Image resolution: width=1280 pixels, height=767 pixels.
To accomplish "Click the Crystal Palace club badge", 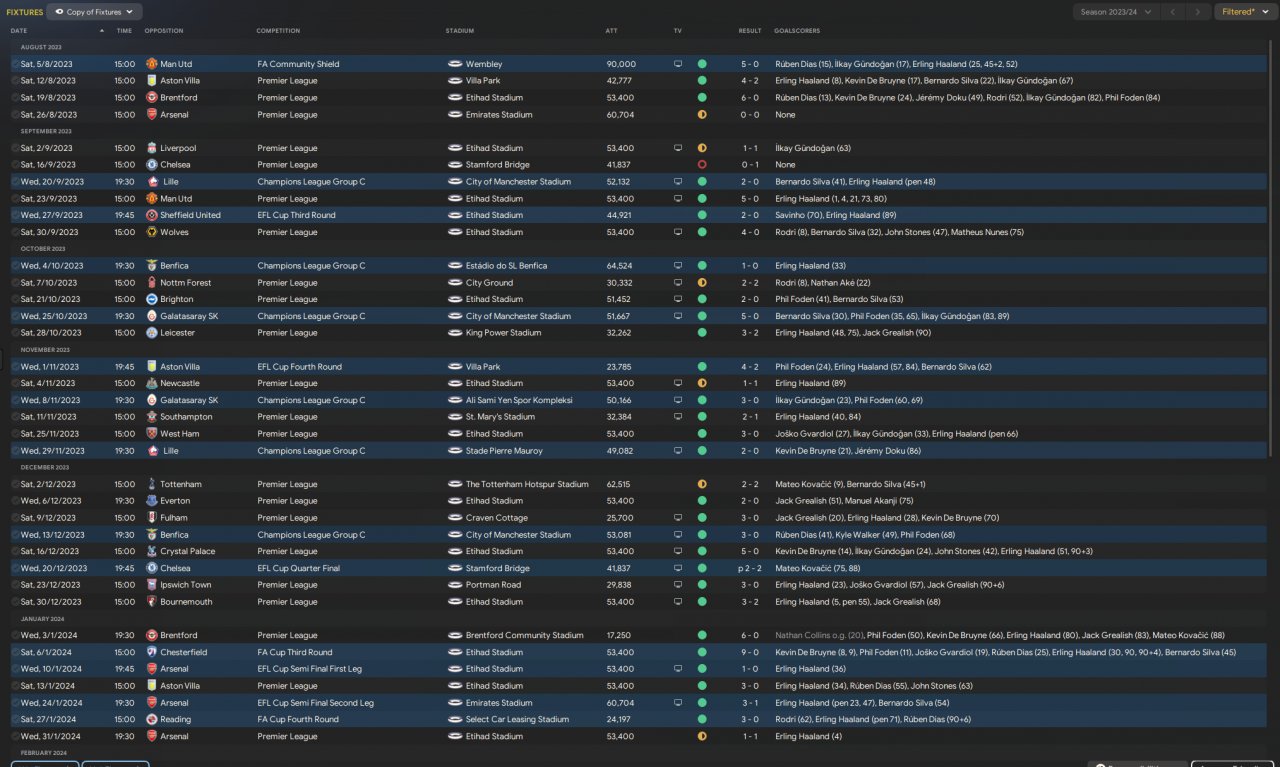I will coord(152,551).
